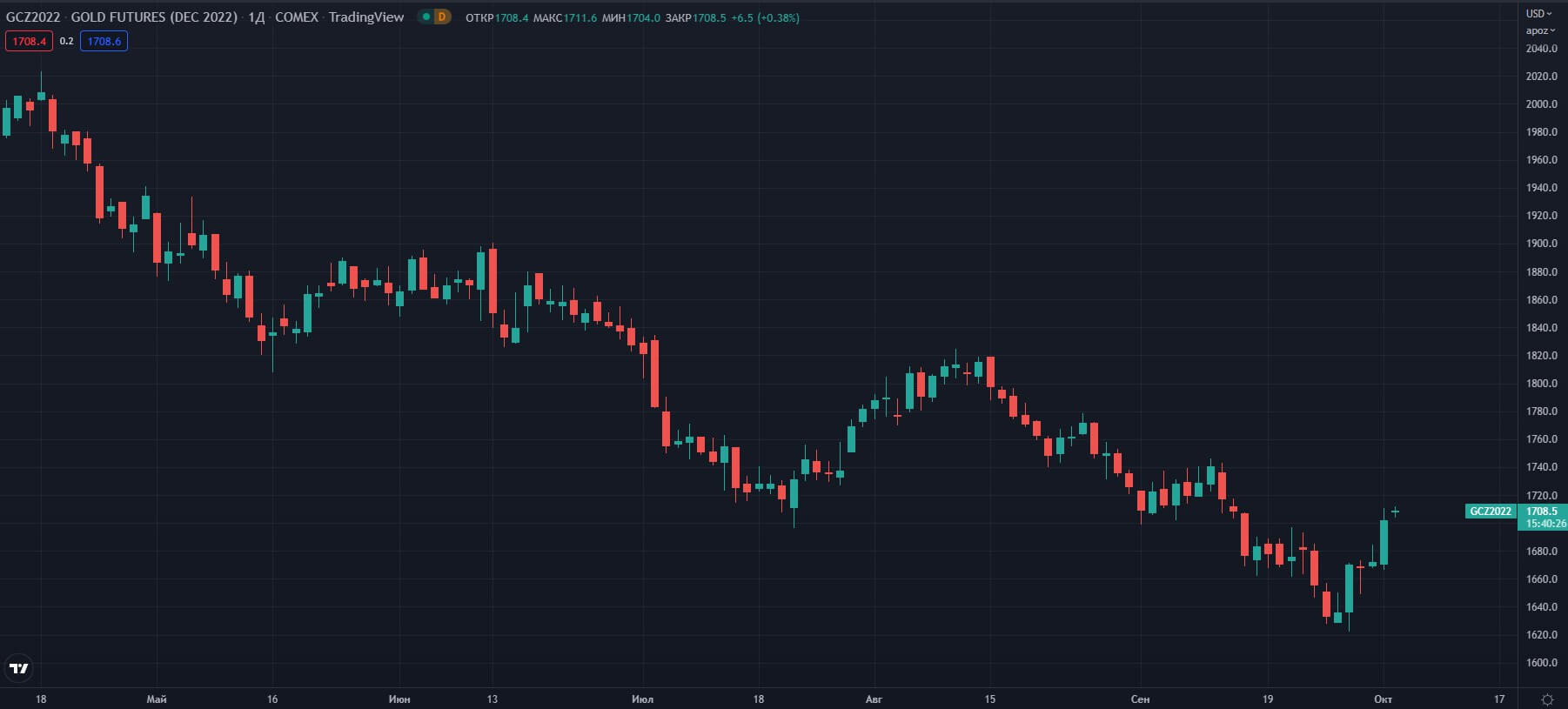Click the 2040.0 price scale label
The height and width of the screenshot is (709, 1568).
(x=1541, y=49)
